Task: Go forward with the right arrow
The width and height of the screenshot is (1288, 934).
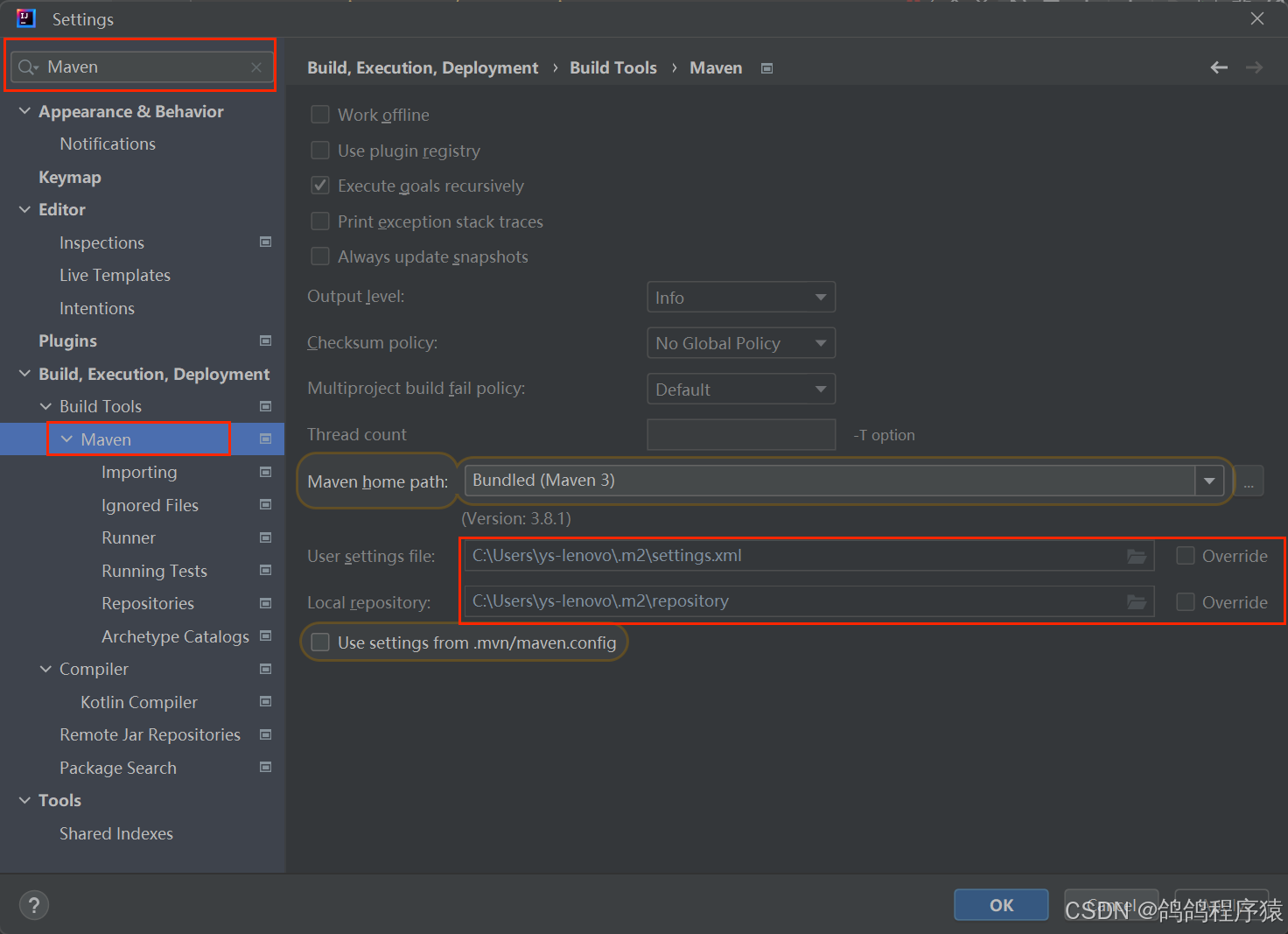Action: [1254, 67]
